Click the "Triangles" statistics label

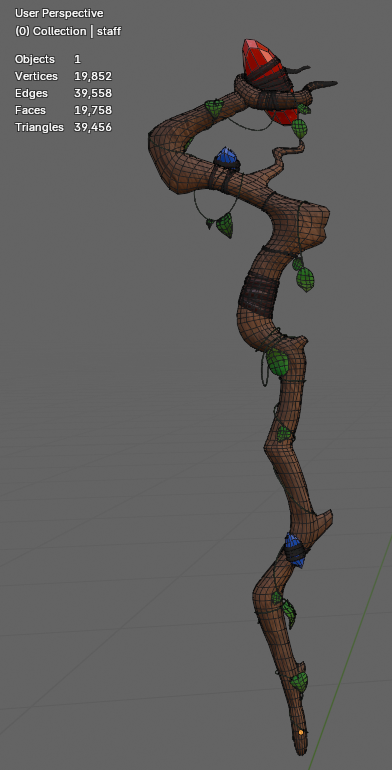39,127
